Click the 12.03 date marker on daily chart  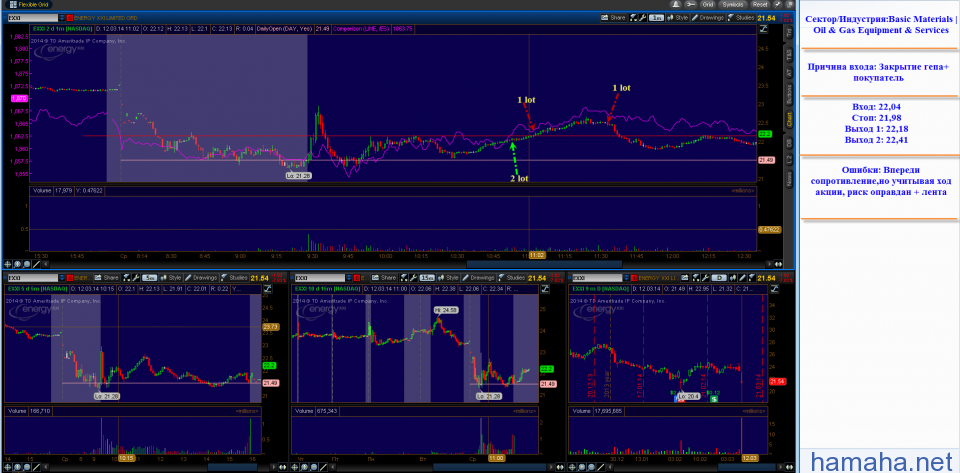pyautogui.click(x=750, y=458)
